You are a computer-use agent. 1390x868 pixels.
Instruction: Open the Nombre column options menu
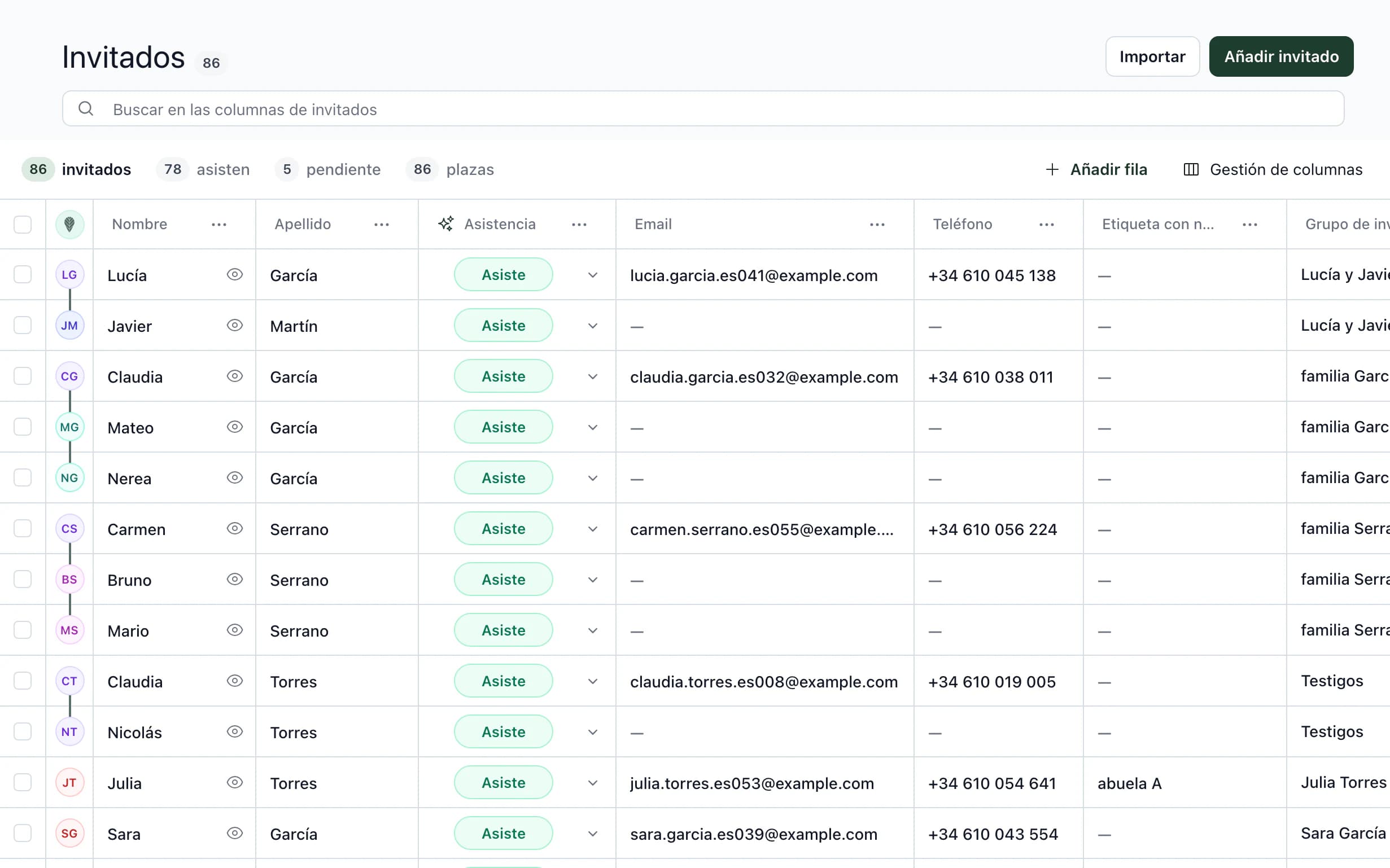pos(218,225)
